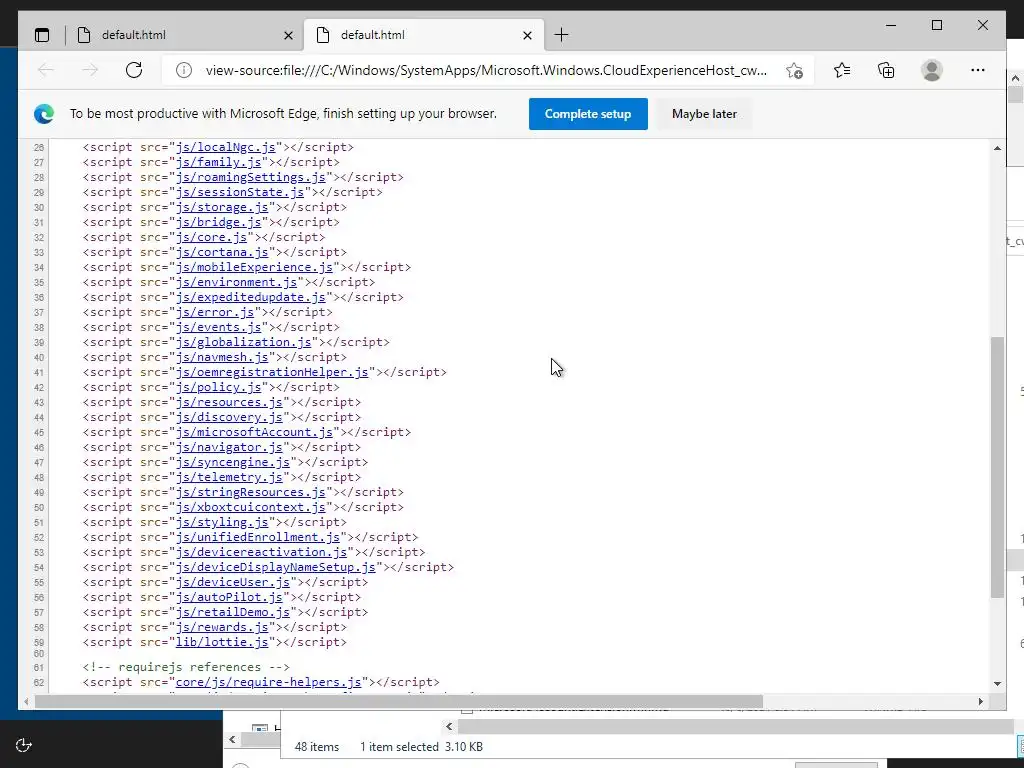Open the js/events.js link
Screen dimensions: 1024x768
[218, 327]
